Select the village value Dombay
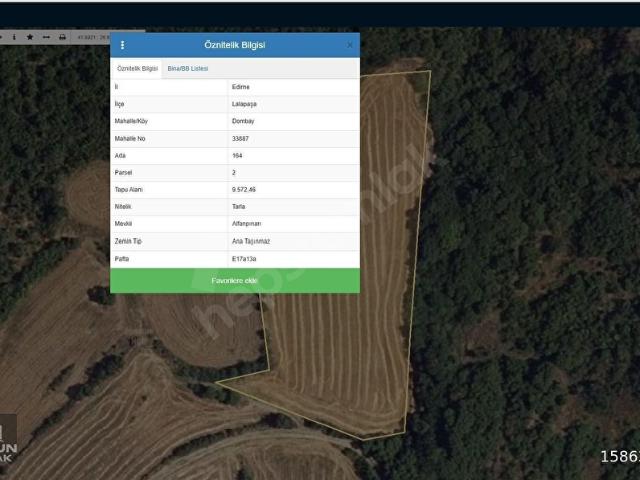This screenshot has height=480, width=640. coord(243,121)
